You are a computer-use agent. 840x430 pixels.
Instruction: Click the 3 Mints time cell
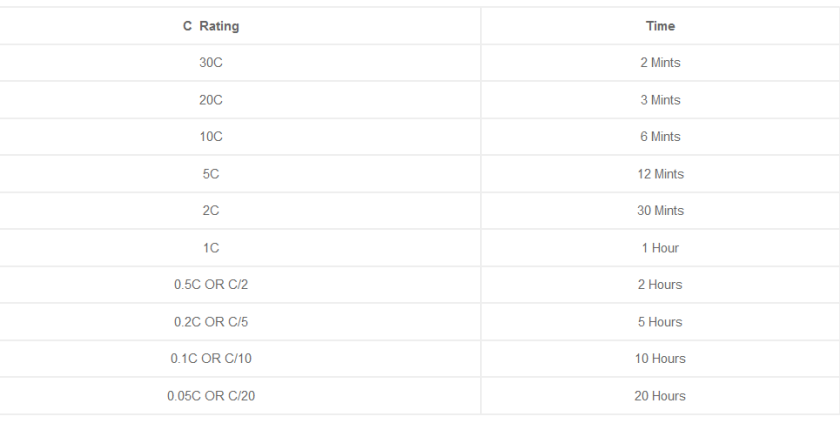click(660, 100)
